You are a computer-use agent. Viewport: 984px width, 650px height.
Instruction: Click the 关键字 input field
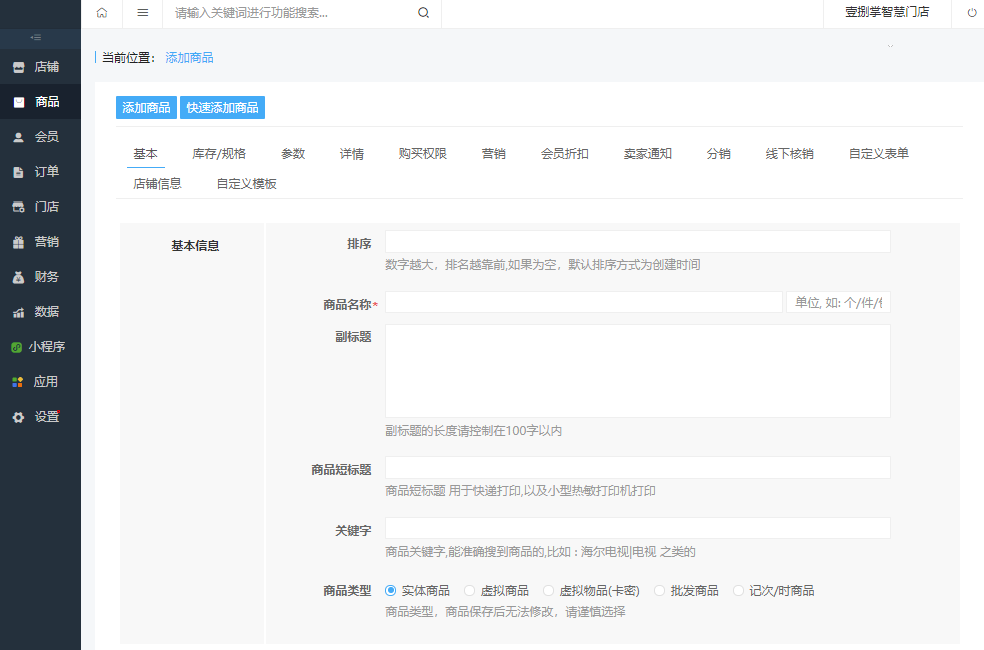tap(638, 528)
